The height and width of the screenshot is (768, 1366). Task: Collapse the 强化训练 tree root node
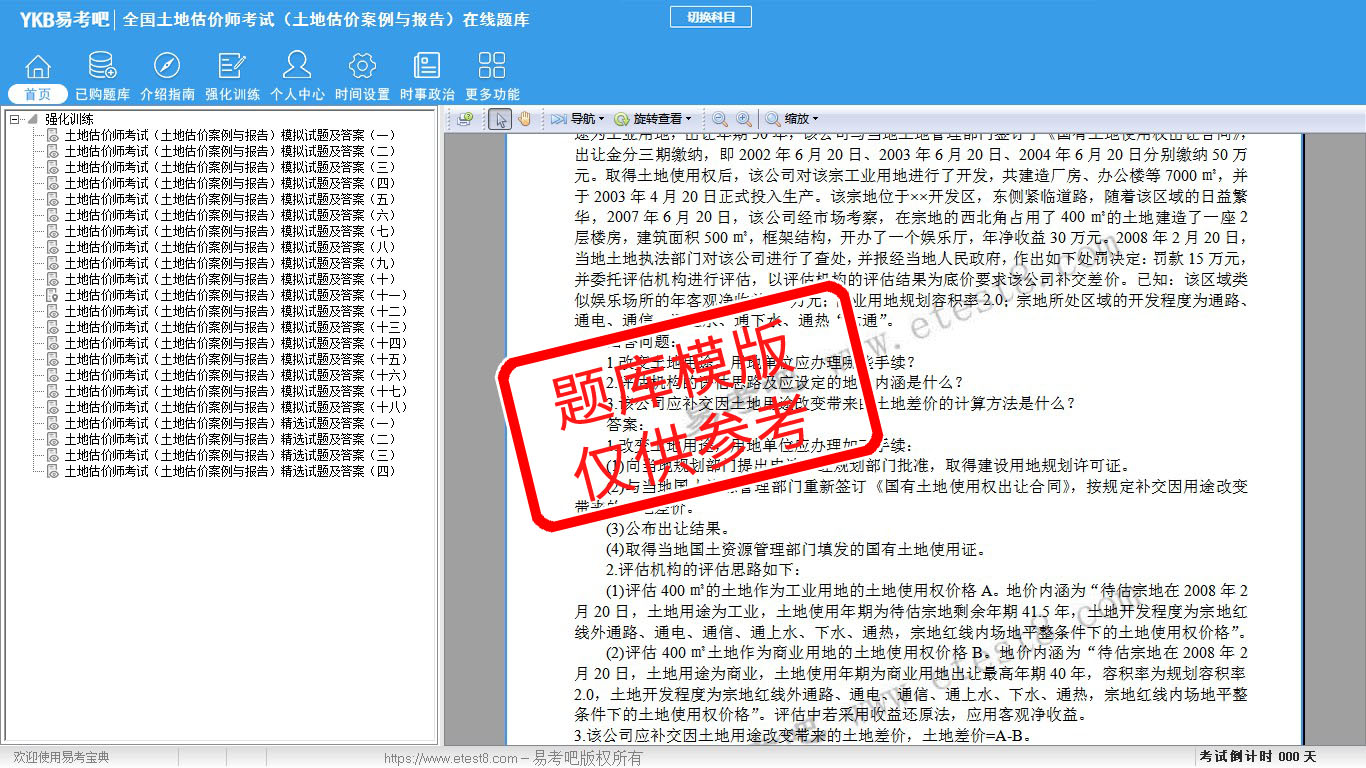point(15,119)
